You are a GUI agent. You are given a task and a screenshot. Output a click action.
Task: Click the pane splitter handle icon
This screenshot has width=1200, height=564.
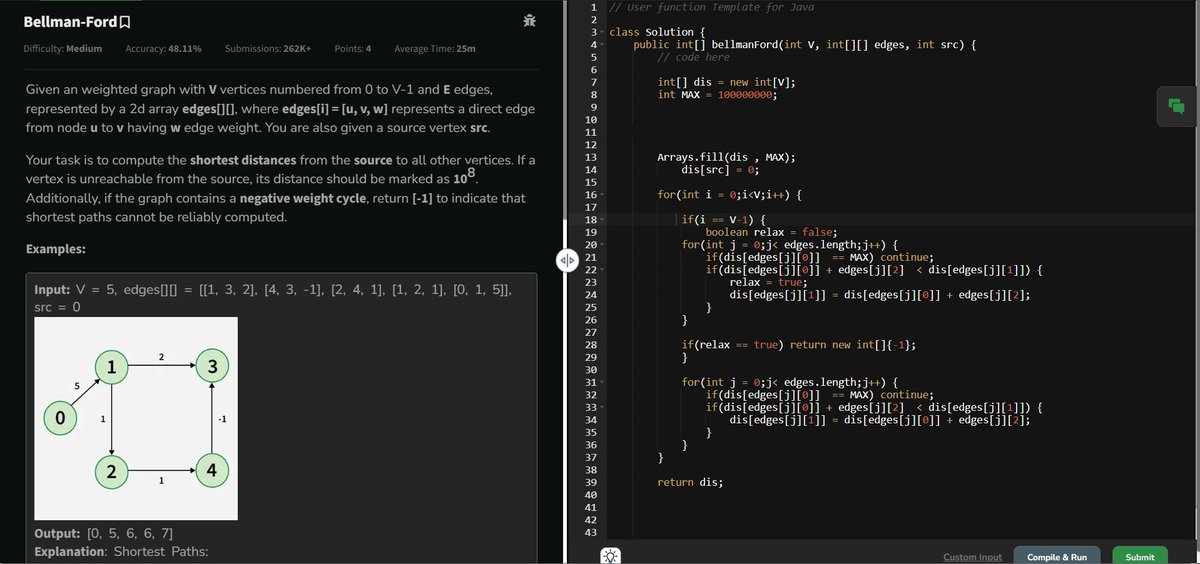pos(566,260)
